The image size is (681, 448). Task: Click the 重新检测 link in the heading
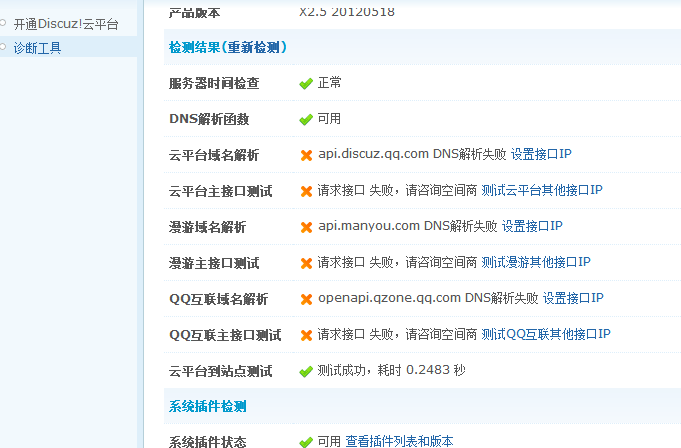click(254, 47)
